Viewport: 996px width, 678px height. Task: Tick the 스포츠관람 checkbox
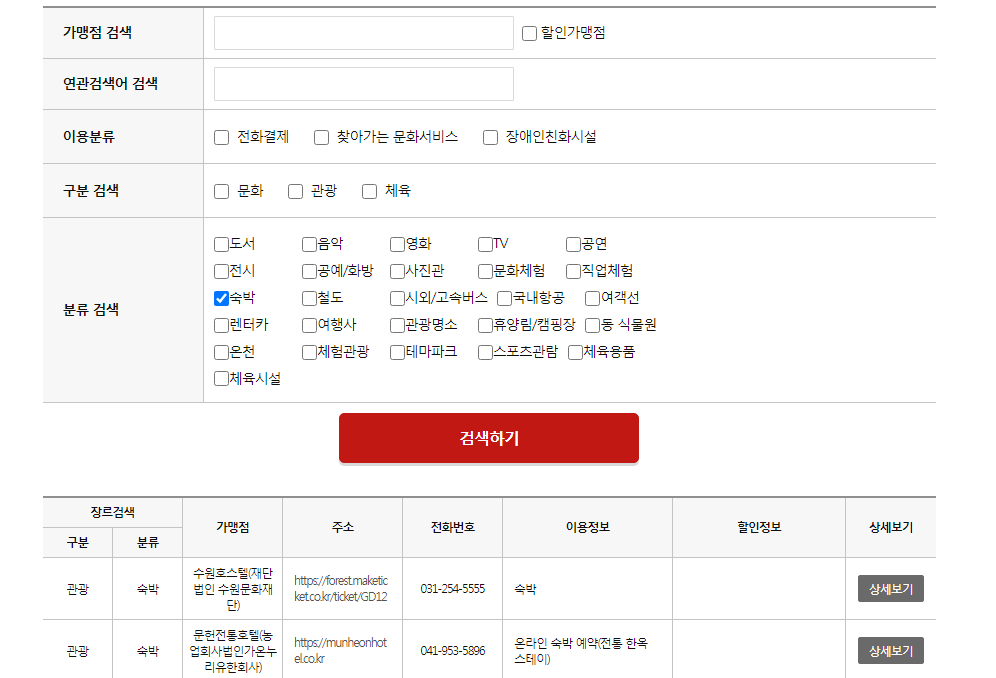485,353
